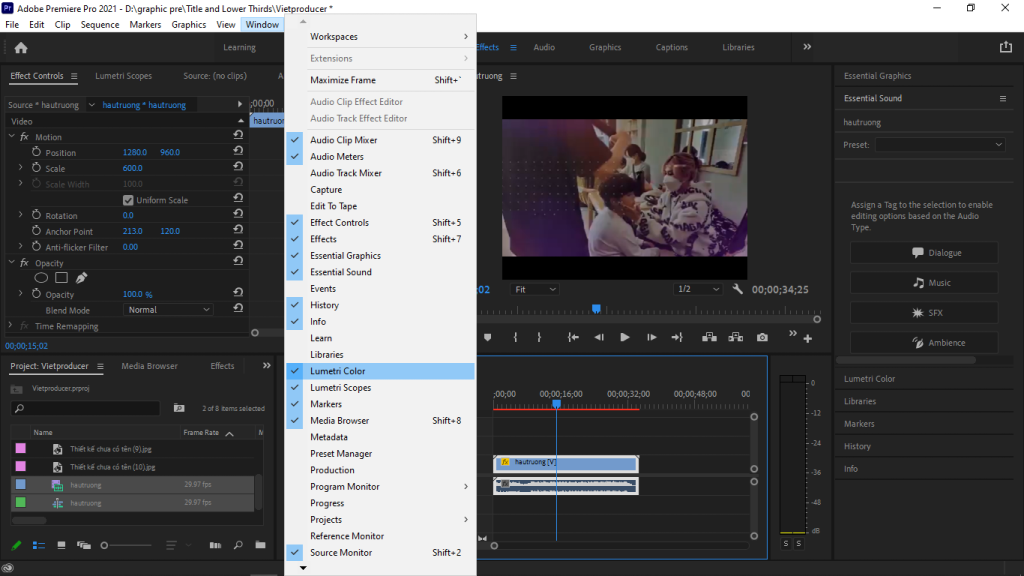Open the Fit zoom dropdown under the Program Monitor
This screenshot has width=1024, height=576.
pyautogui.click(x=537, y=289)
